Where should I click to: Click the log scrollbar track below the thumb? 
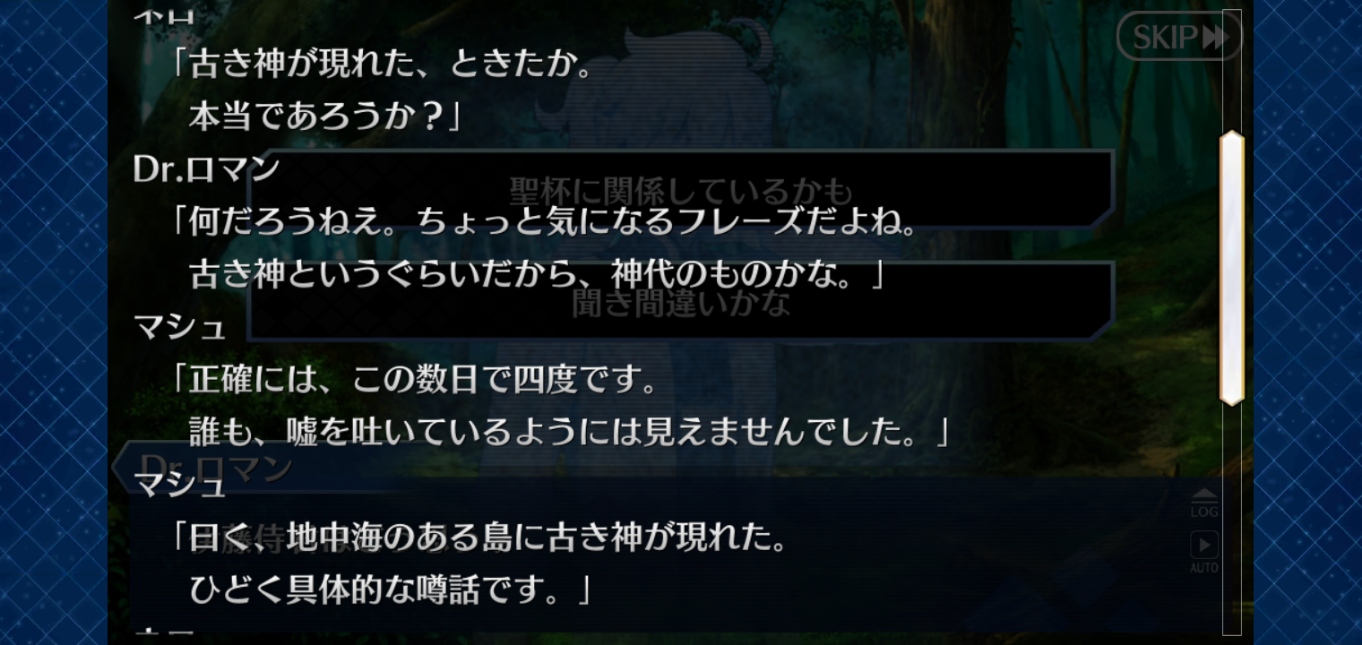pyautogui.click(x=1232, y=518)
